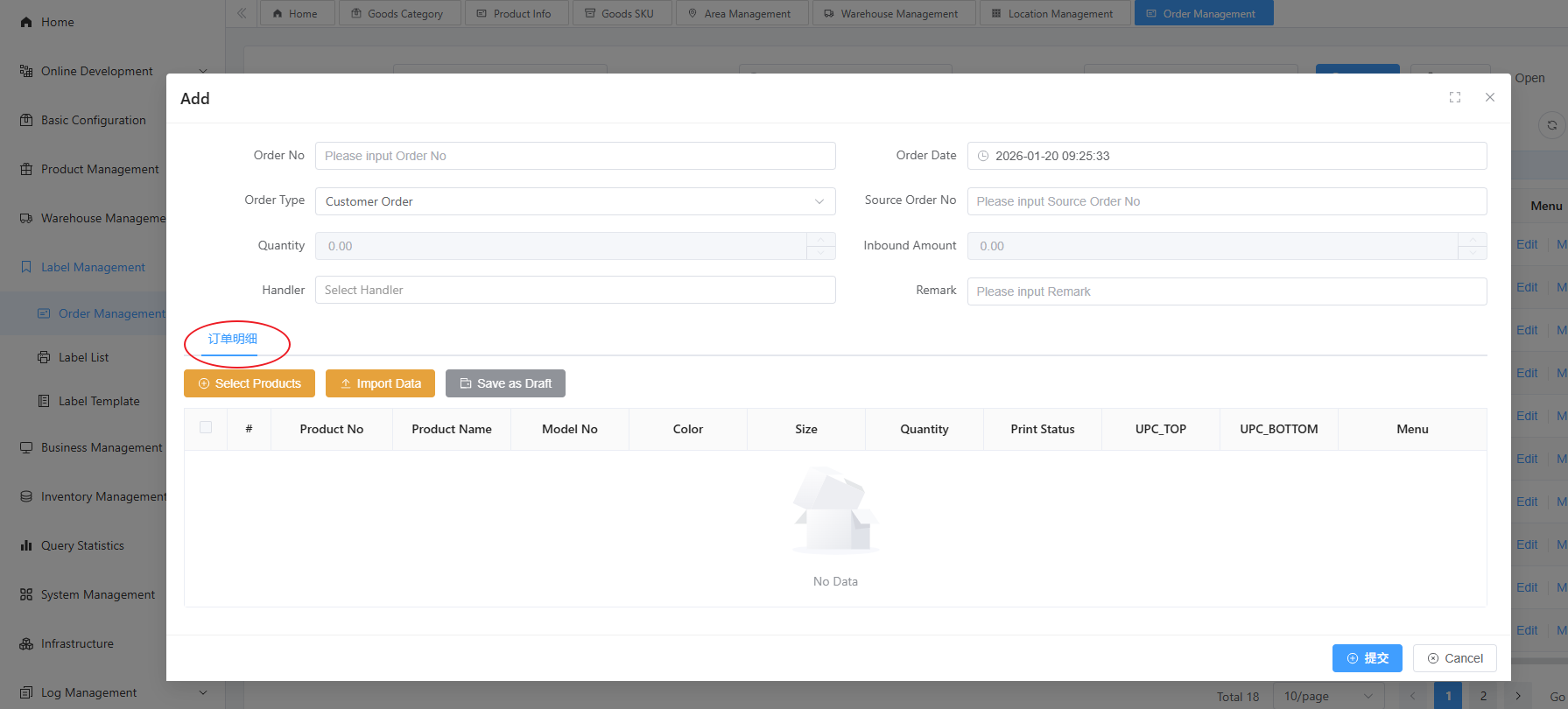Close the Add dialog with the X icon

1489,97
